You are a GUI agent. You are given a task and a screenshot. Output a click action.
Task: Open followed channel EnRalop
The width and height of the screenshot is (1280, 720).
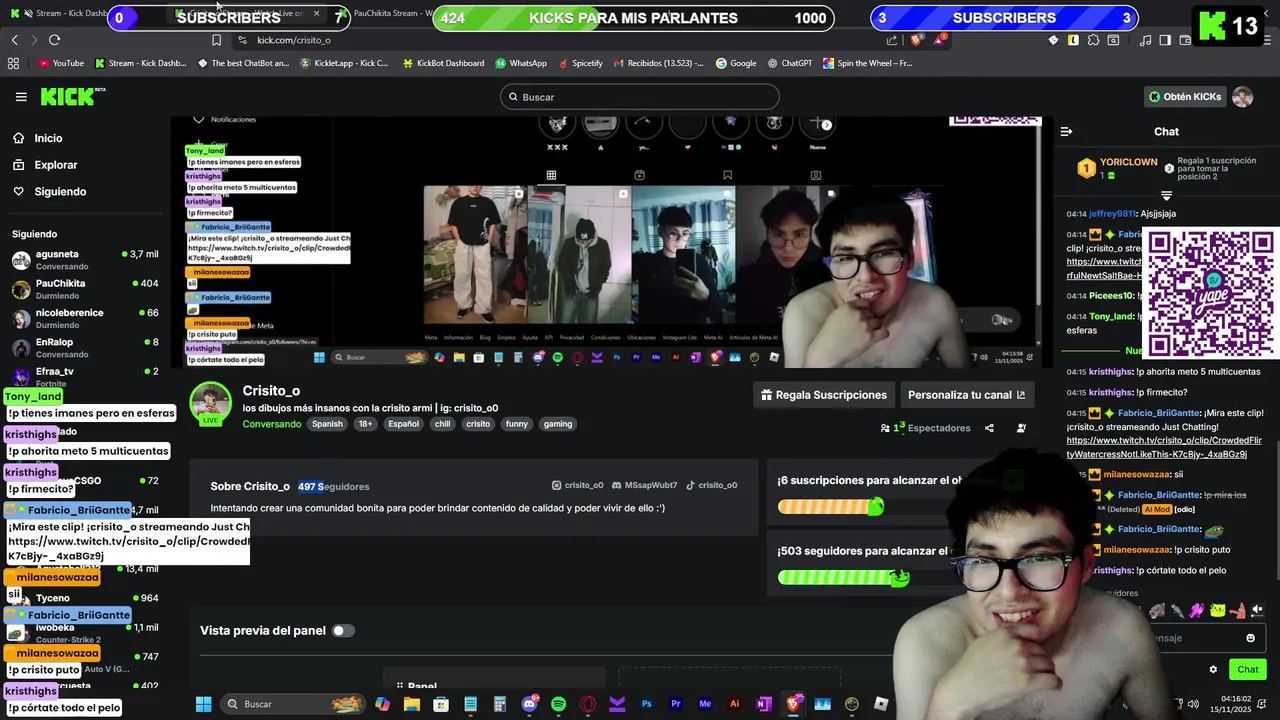coord(85,347)
